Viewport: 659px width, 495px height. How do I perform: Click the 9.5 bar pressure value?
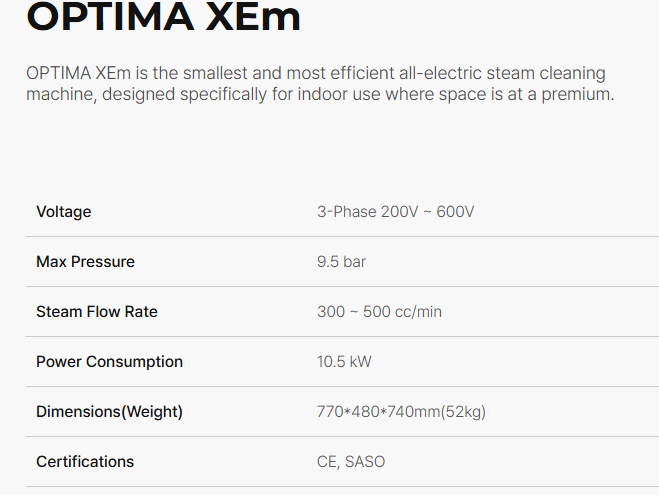(342, 262)
